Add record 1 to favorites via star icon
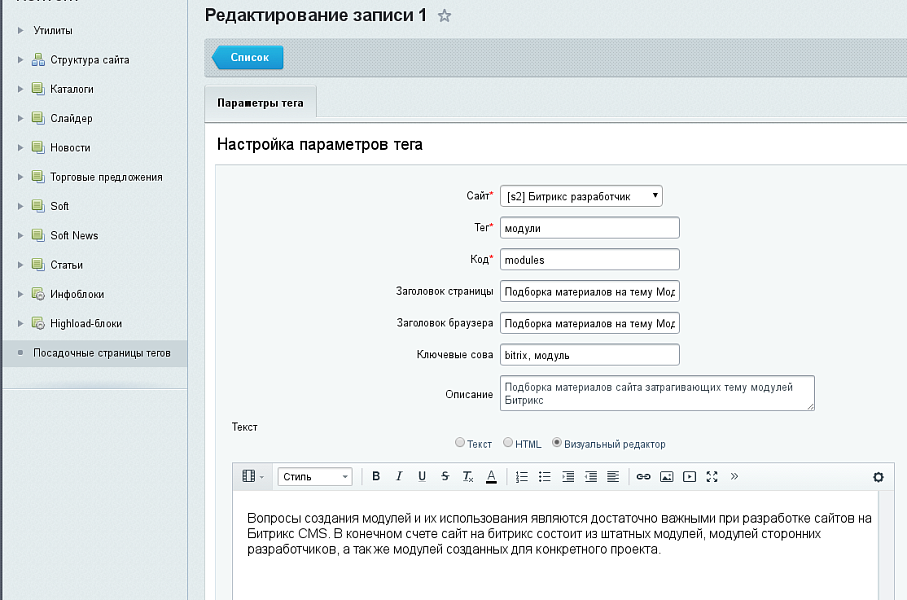Screen dimensions: 907x600 (x=444, y=16)
